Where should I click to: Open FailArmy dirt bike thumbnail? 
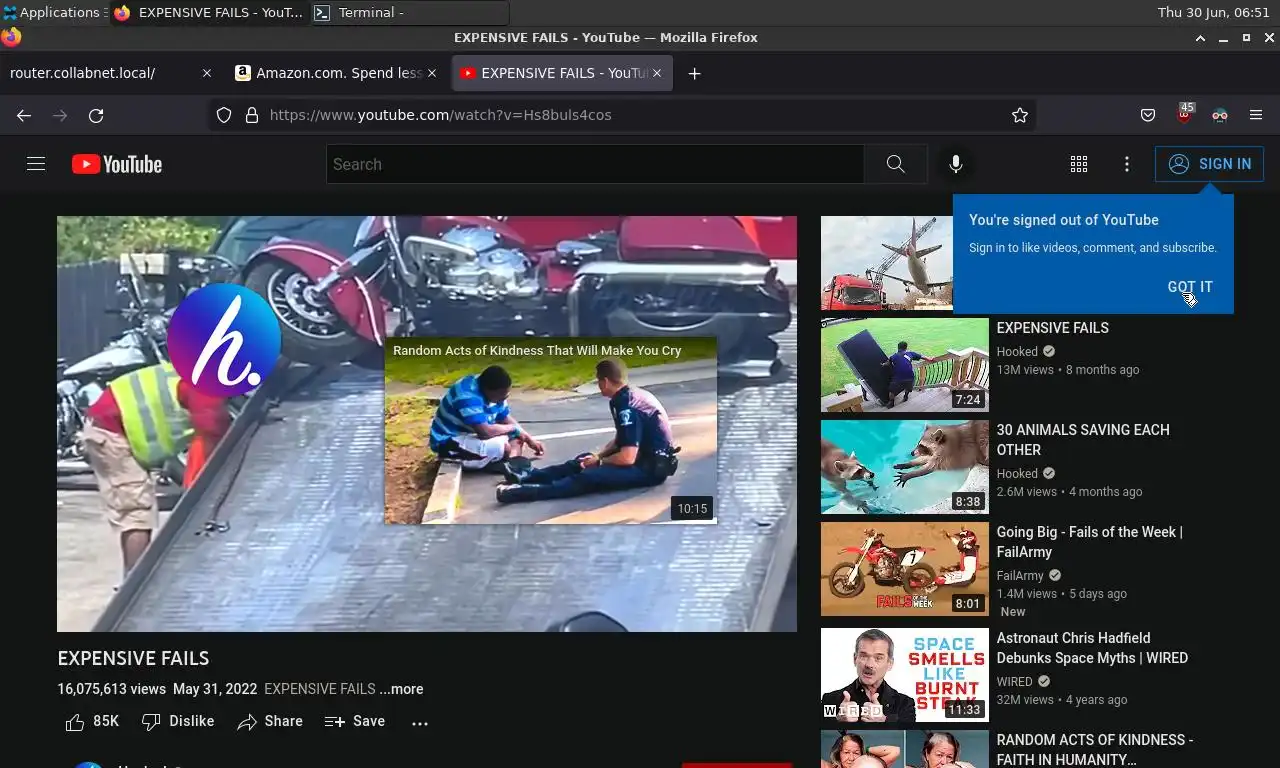(905, 569)
